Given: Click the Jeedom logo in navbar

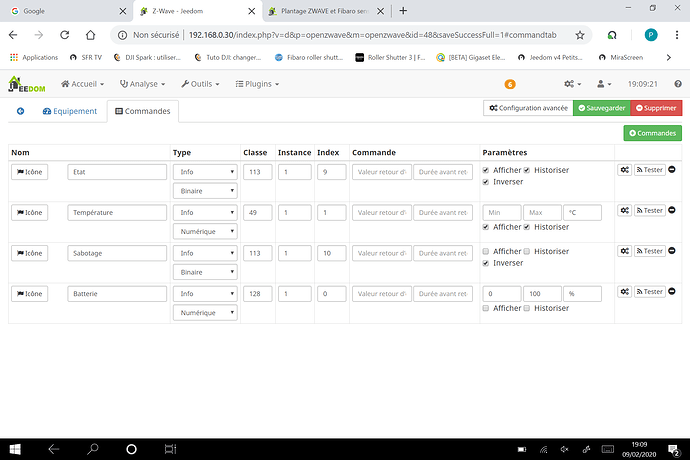Looking at the screenshot, I should (x=27, y=84).
